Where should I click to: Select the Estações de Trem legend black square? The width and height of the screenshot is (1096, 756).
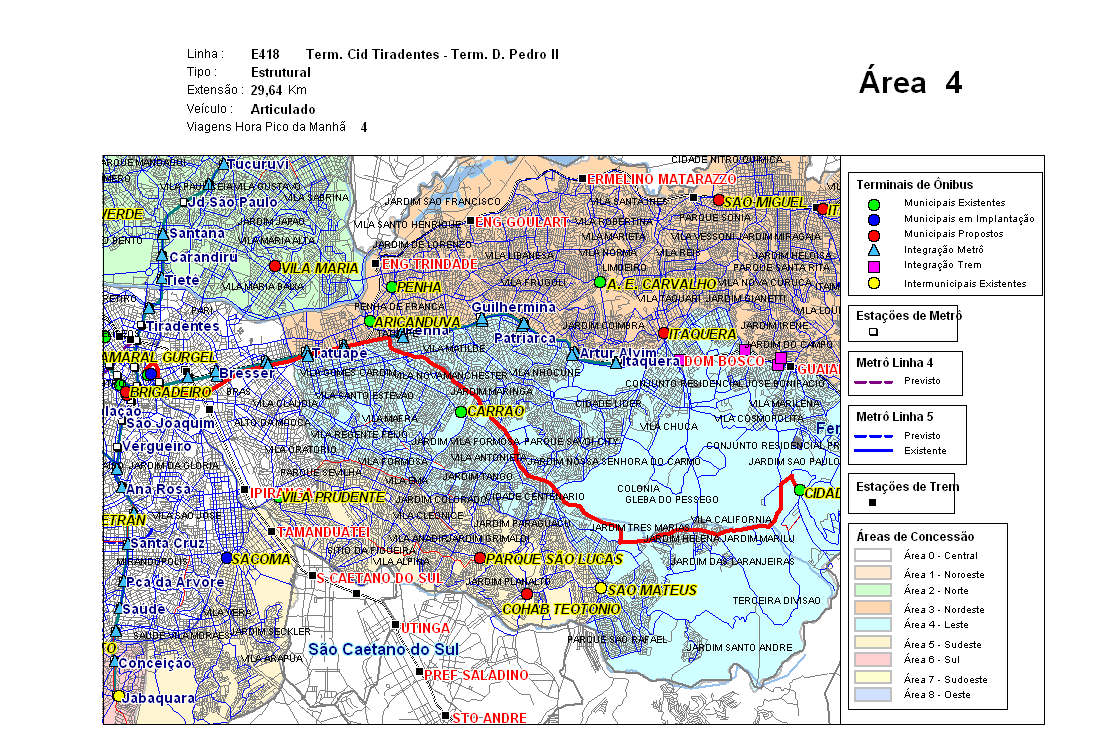[x=872, y=502]
